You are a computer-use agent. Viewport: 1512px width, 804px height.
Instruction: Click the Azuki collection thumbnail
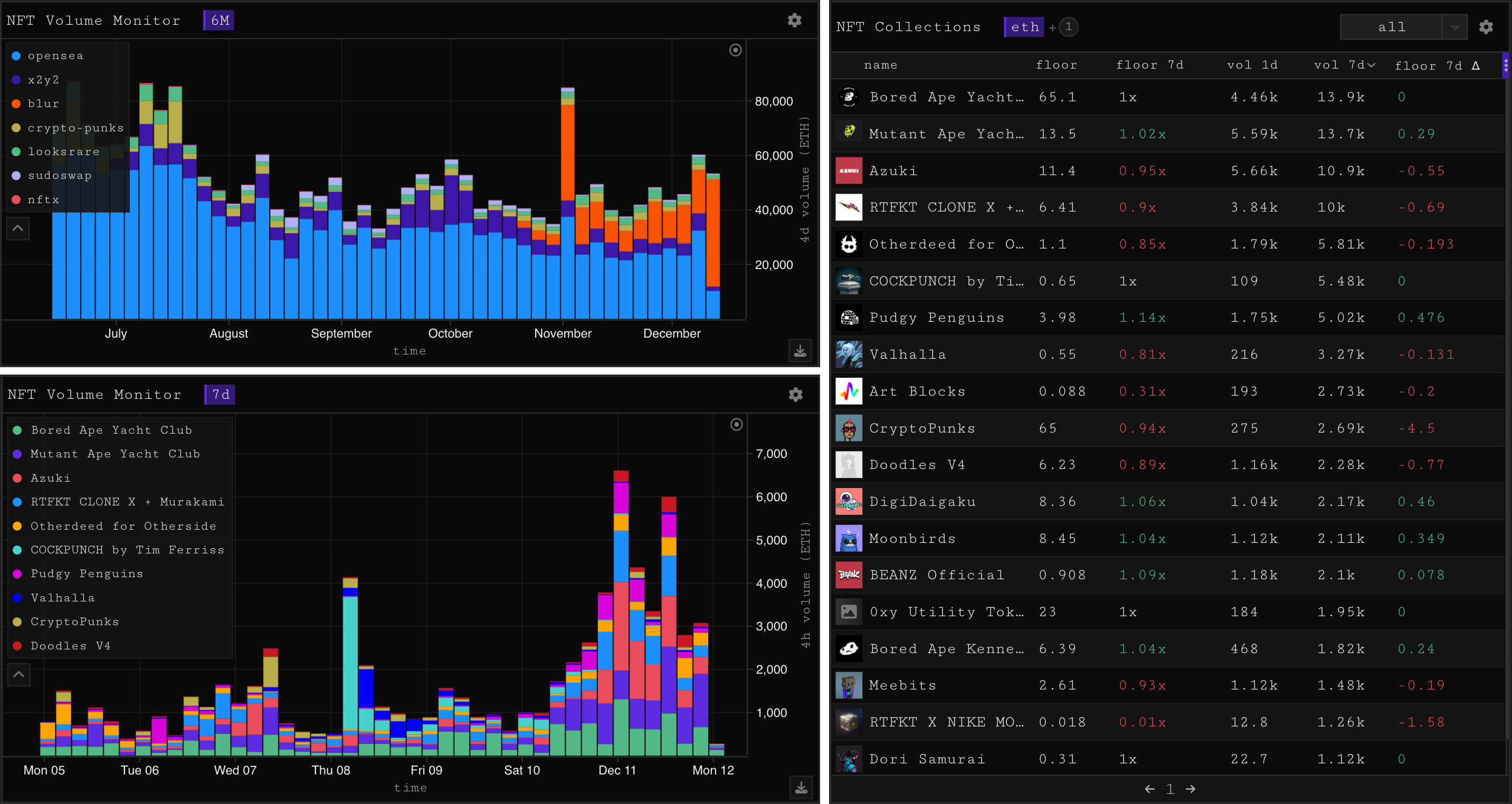pyautogui.click(x=848, y=171)
